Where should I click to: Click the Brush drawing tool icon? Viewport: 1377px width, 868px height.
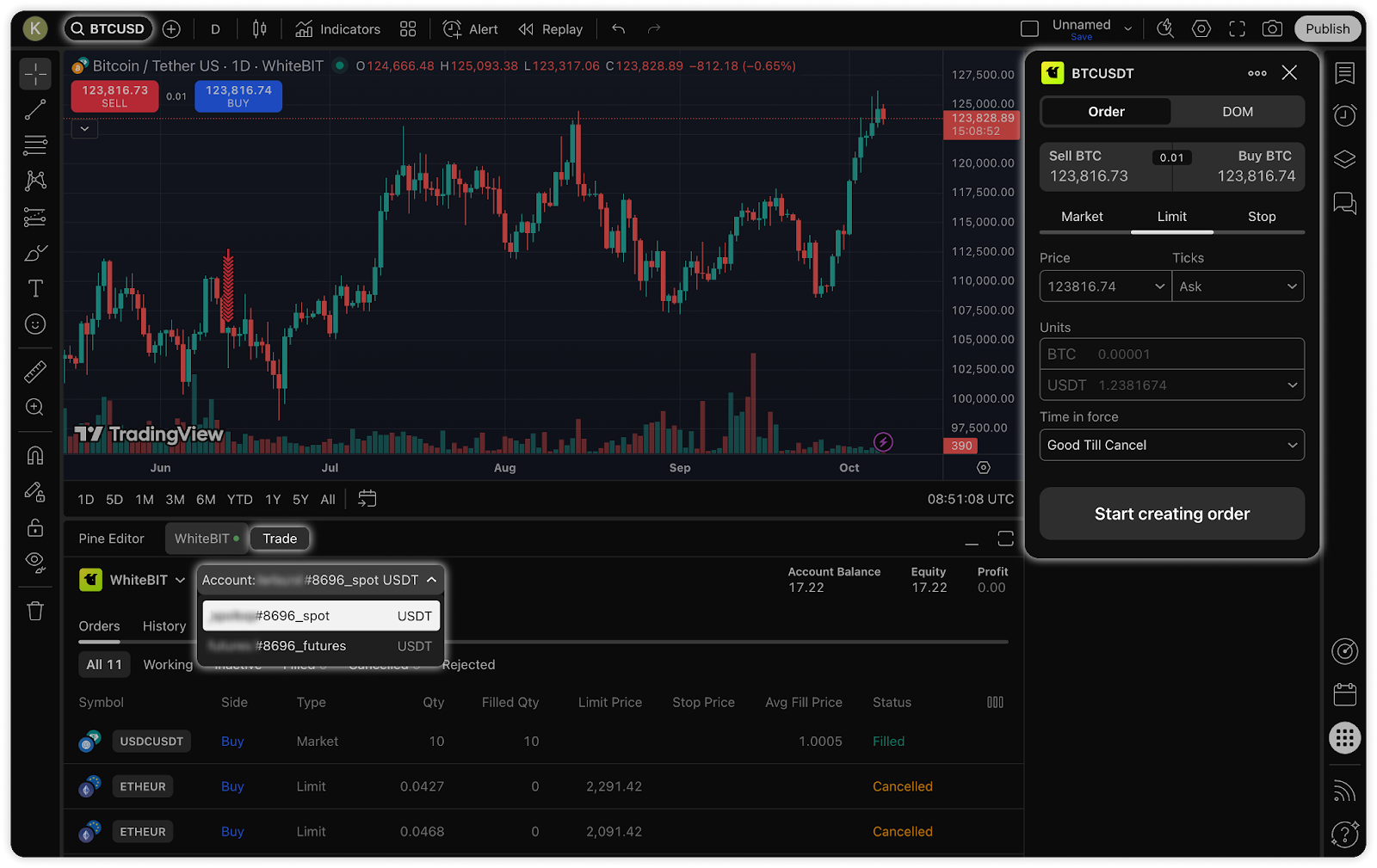point(35,253)
